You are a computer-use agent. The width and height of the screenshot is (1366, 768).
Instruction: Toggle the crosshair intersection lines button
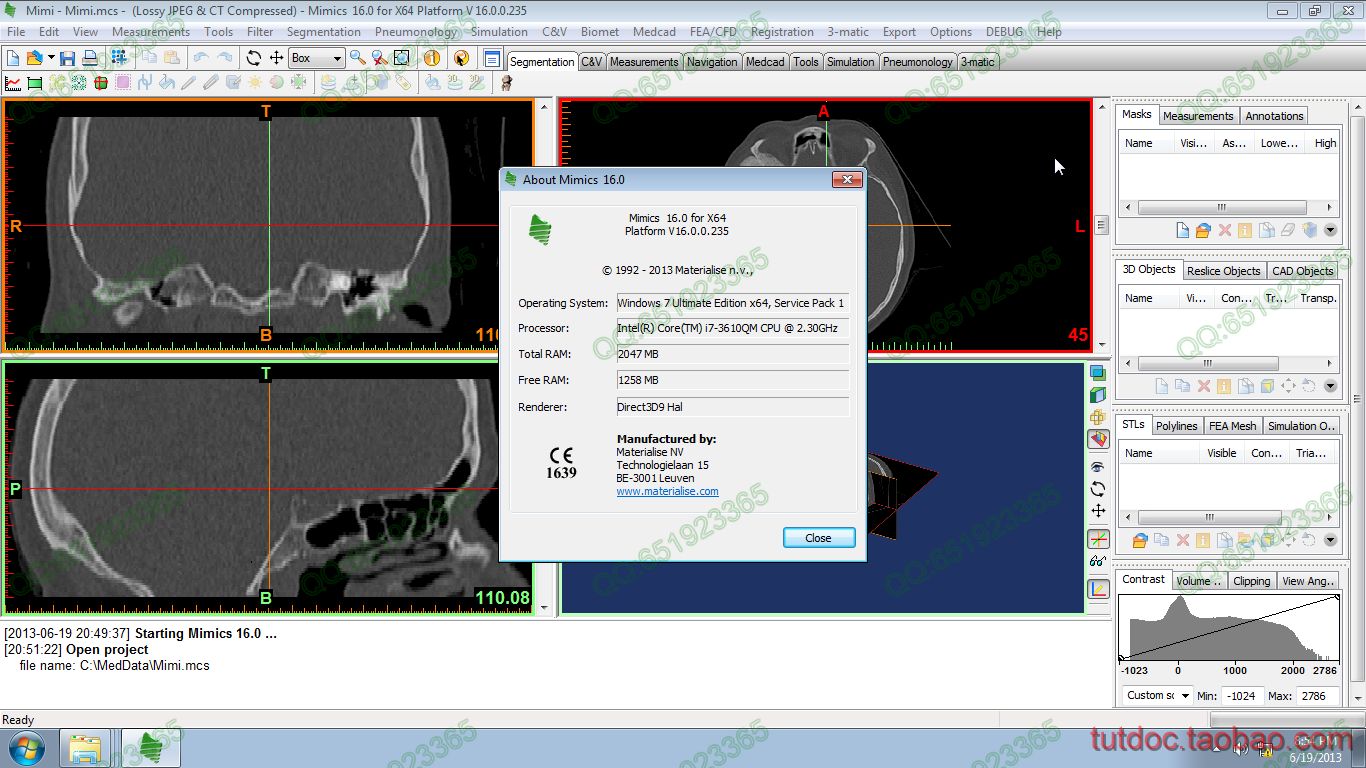point(1098,539)
